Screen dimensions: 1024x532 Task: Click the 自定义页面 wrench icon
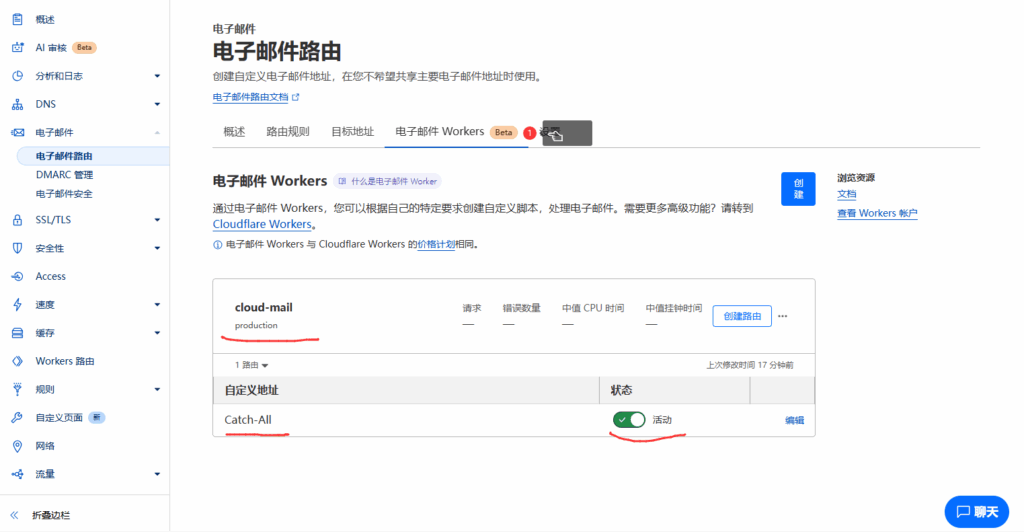pyautogui.click(x=17, y=418)
